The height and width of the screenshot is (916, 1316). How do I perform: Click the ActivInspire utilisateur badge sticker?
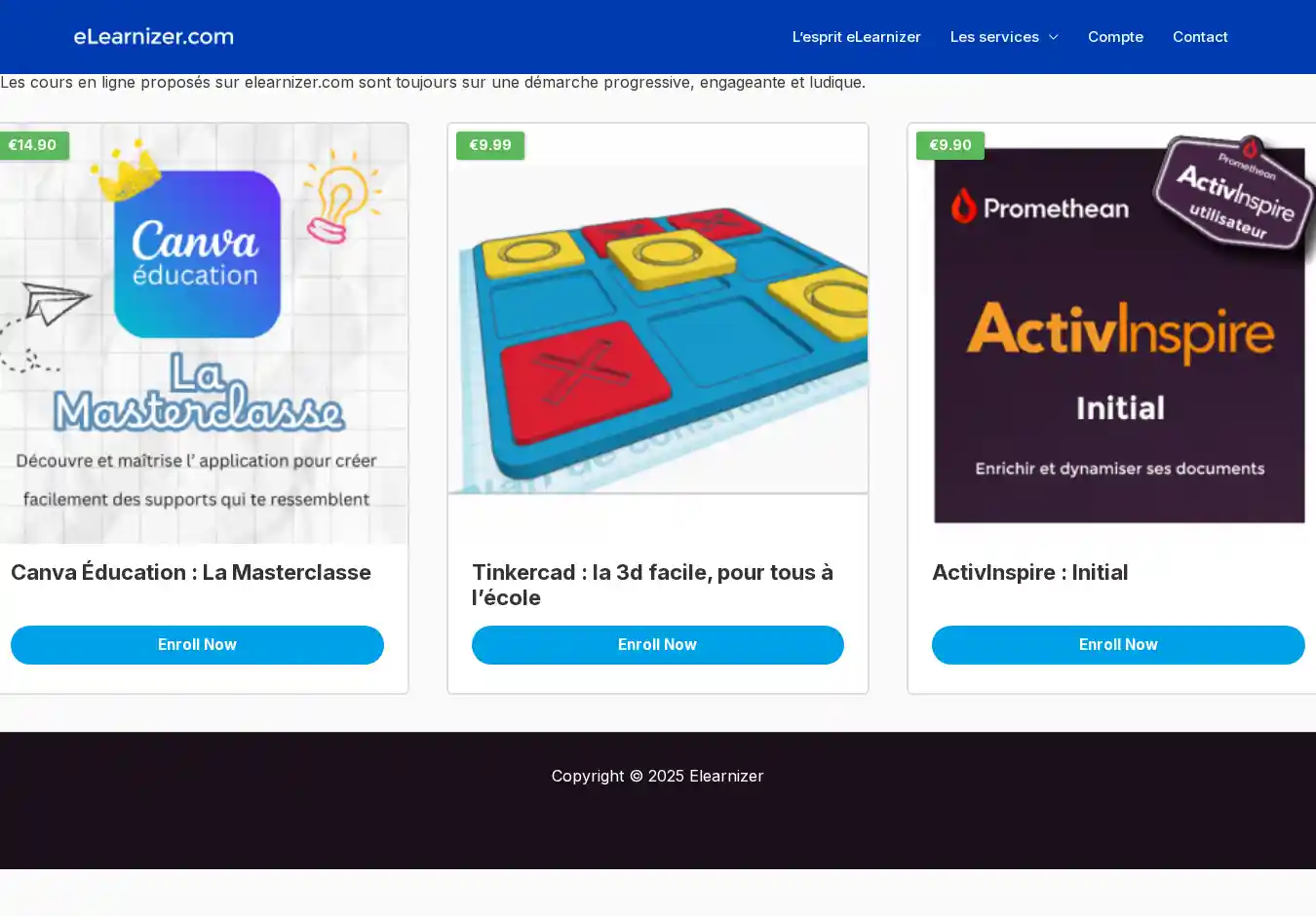point(1234,193)
